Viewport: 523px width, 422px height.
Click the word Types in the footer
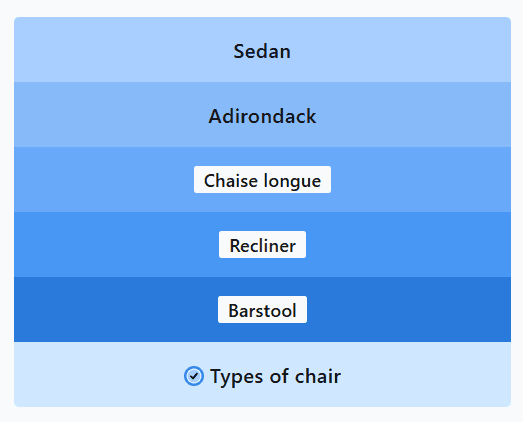pyautogui.click(x=236, y=377)
